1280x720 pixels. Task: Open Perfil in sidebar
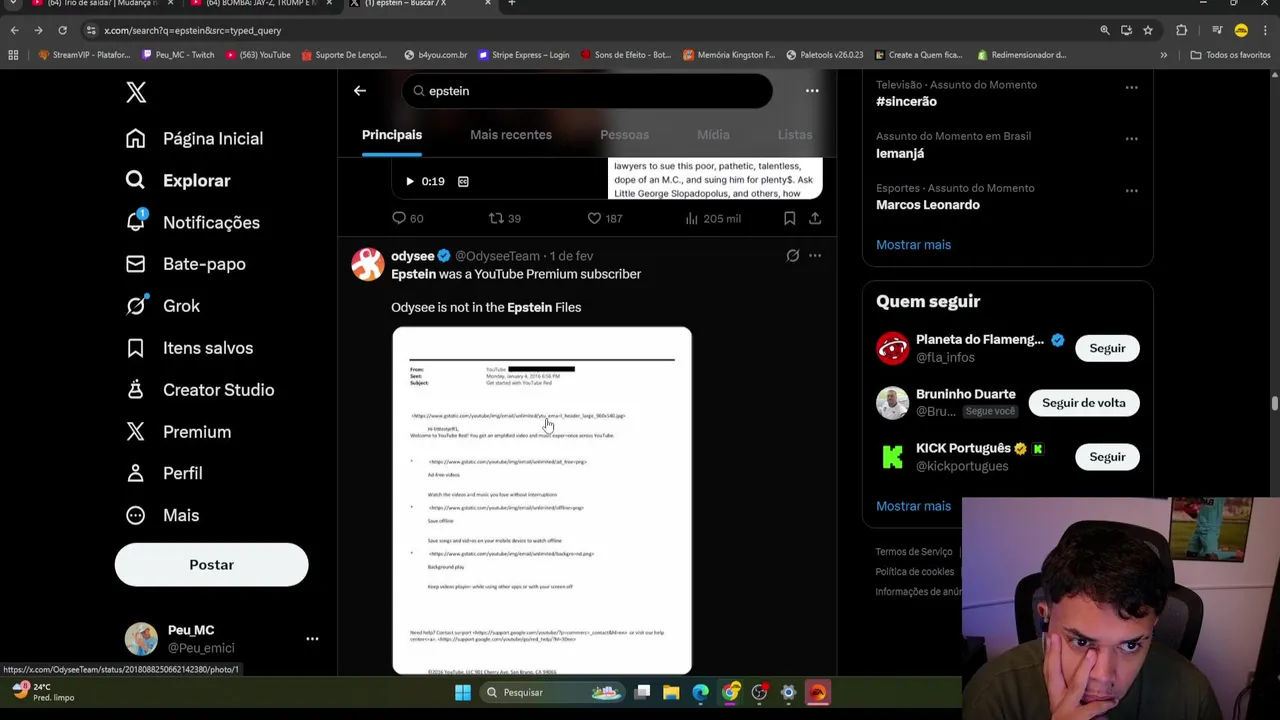point(163,473)
